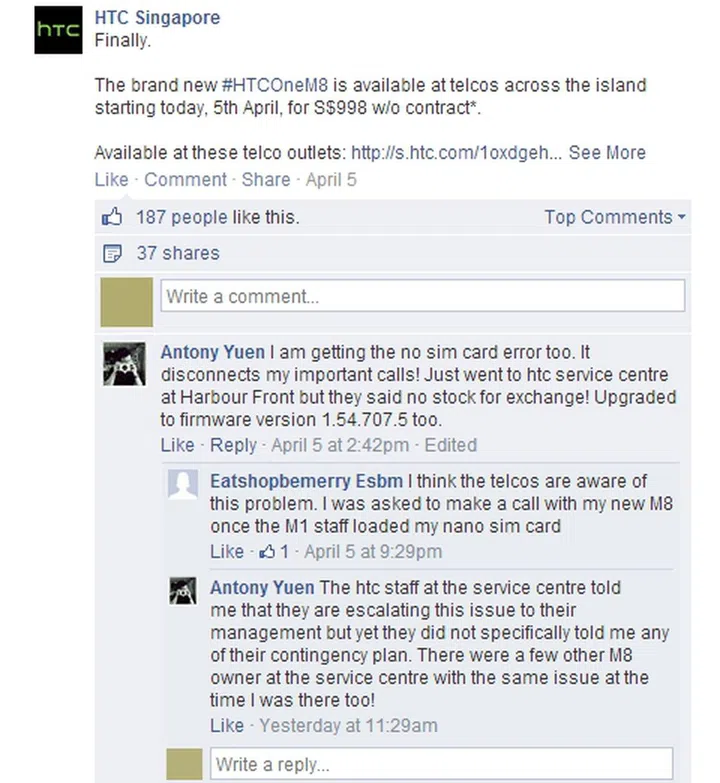Click Antony Yuen's small reply avatar
The image size is (720, 783).
[x=183, y=591]
